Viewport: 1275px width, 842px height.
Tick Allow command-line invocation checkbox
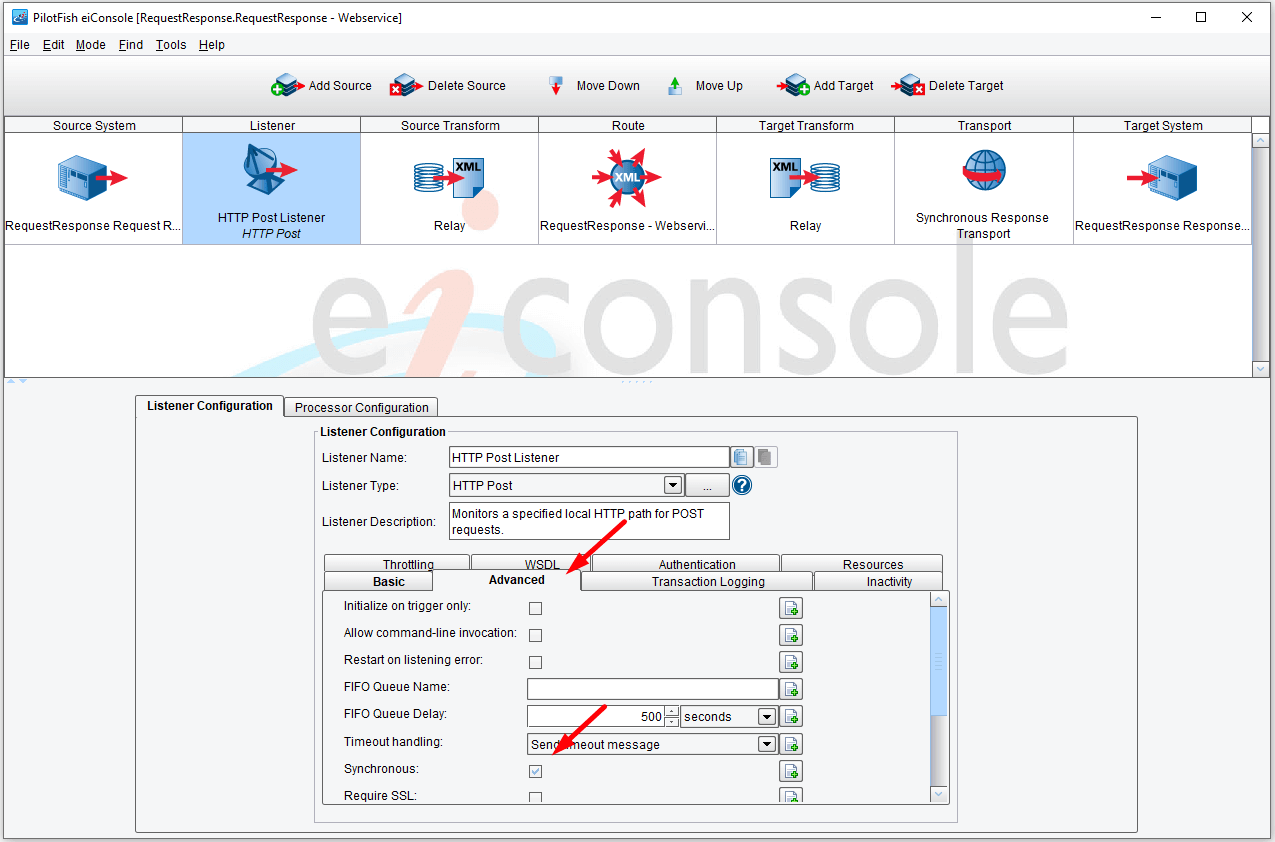pos(535,635)
